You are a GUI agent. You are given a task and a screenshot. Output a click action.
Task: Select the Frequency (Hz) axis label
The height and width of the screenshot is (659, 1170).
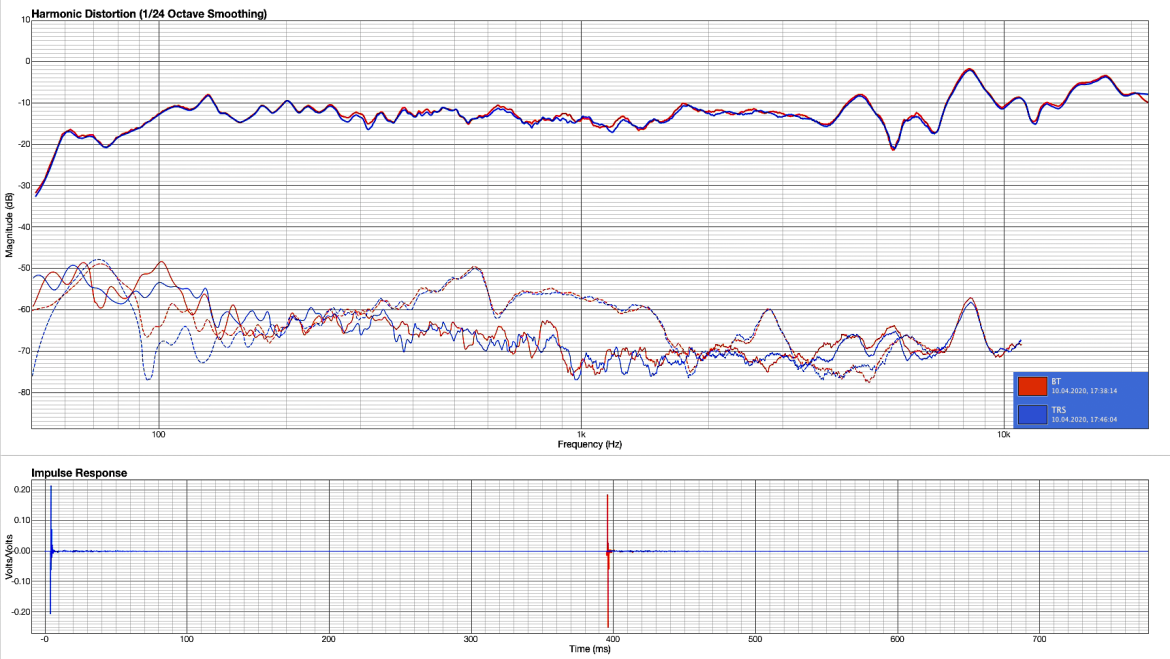coord(589,444)
